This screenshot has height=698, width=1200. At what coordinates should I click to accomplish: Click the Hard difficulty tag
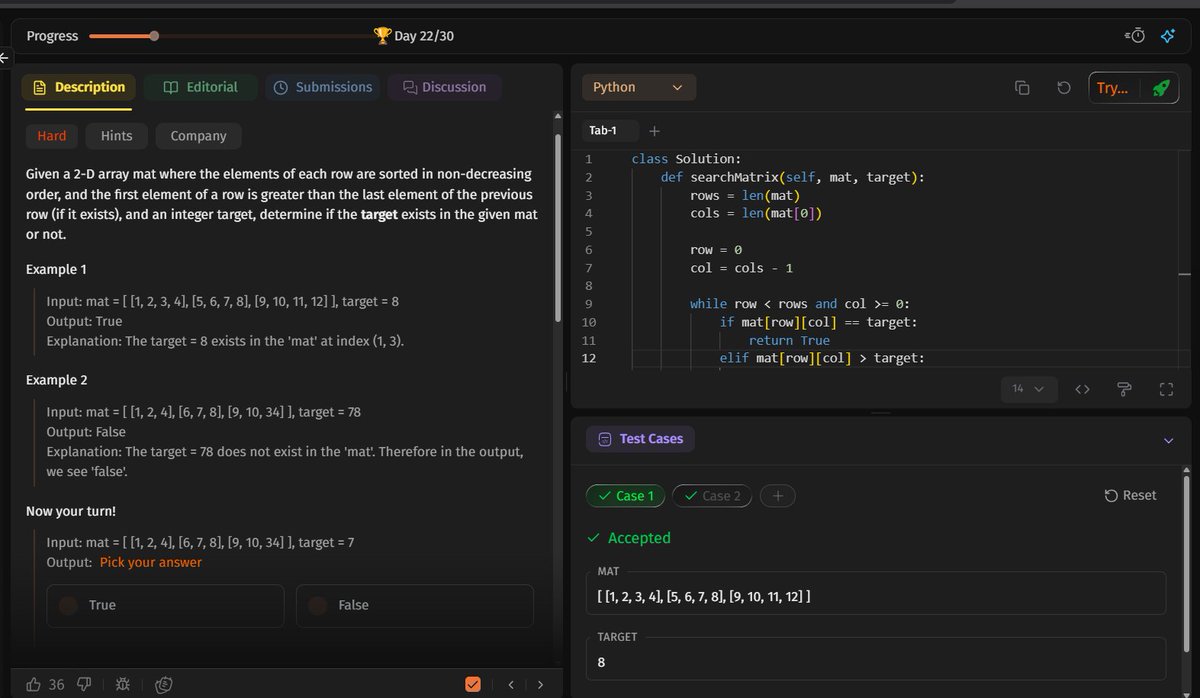[x=52, y=136]
